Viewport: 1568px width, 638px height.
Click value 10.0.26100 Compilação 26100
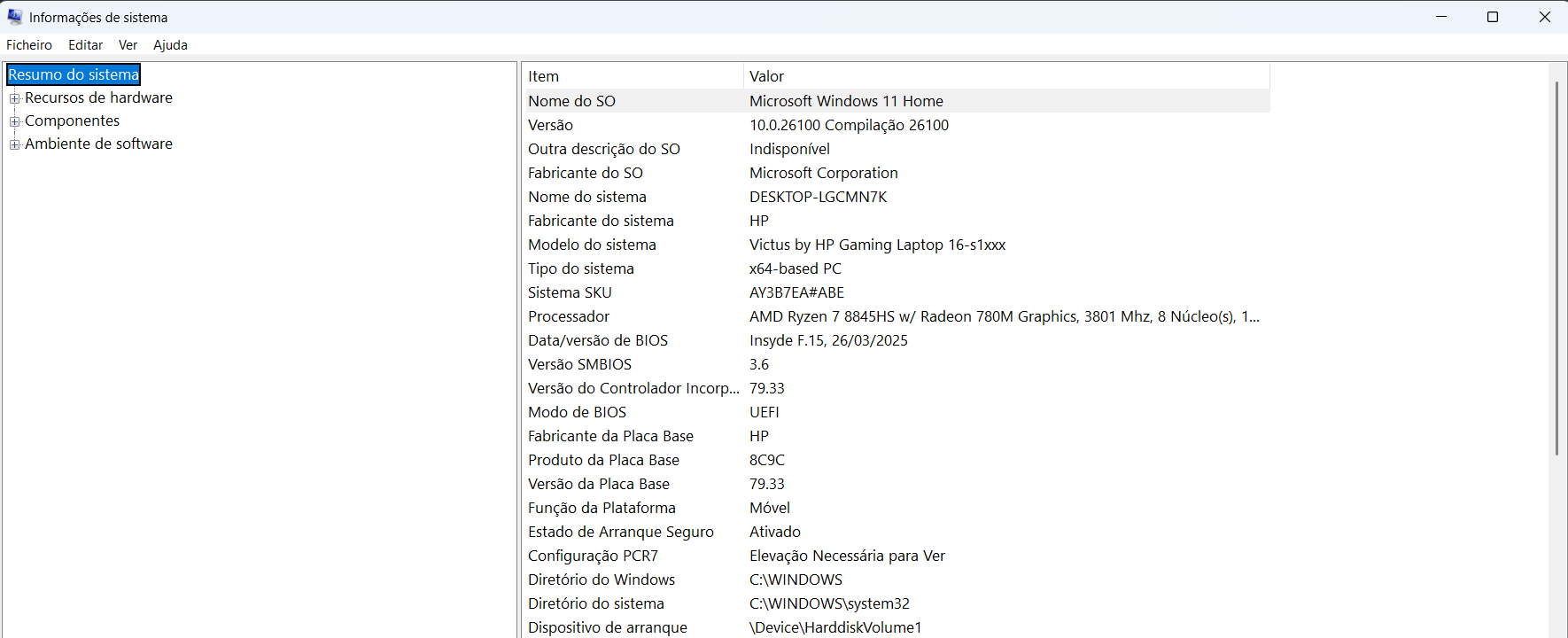[849, 125]
